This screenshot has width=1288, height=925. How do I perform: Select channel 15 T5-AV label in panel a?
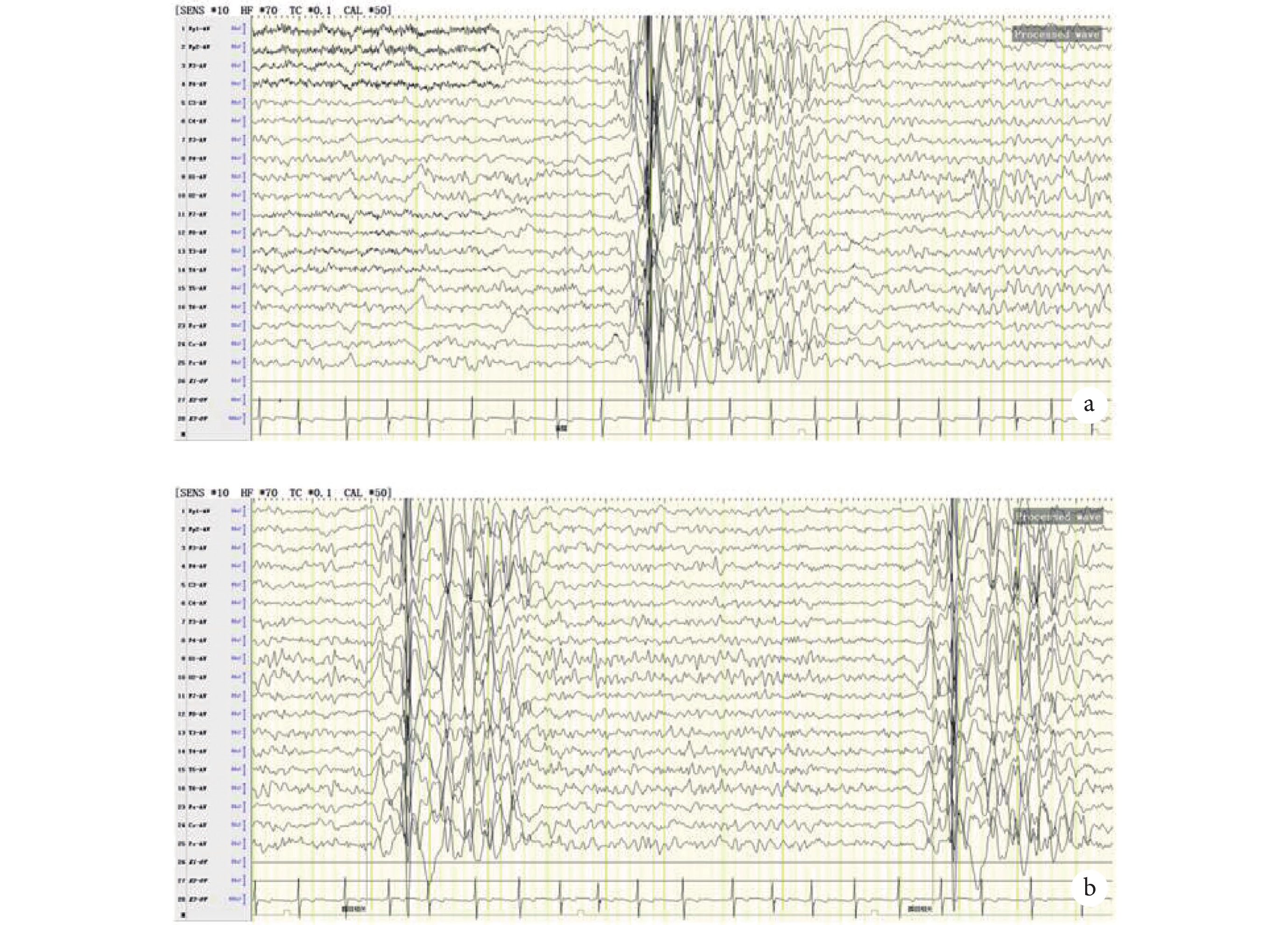193,288
